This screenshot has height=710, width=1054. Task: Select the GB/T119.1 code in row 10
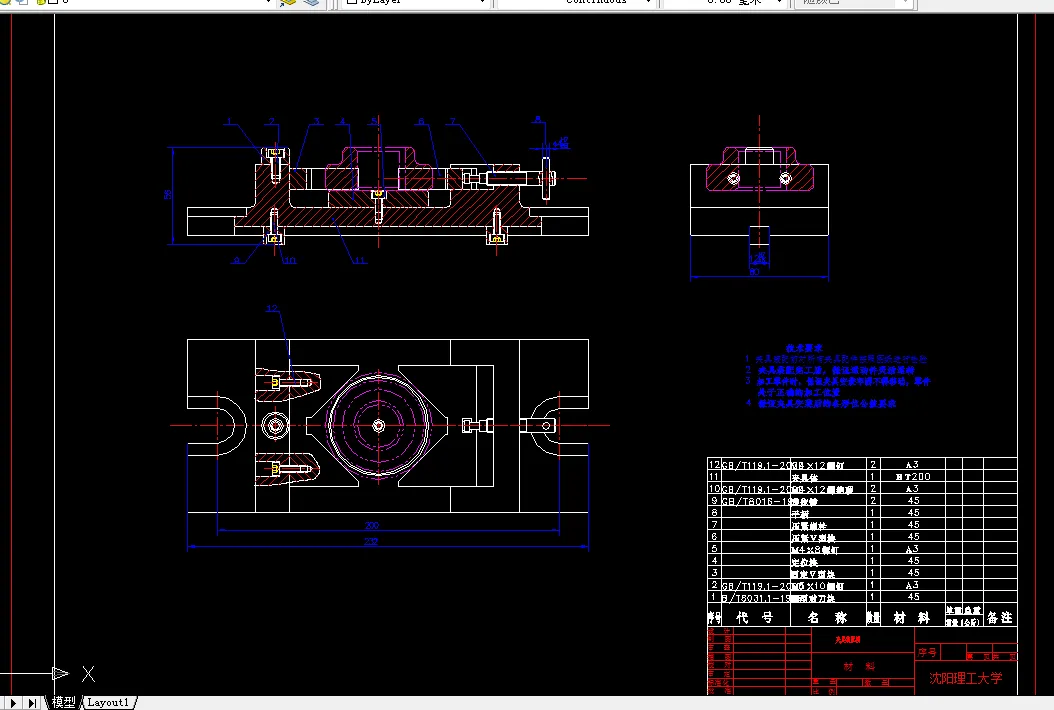coord(756,489)
